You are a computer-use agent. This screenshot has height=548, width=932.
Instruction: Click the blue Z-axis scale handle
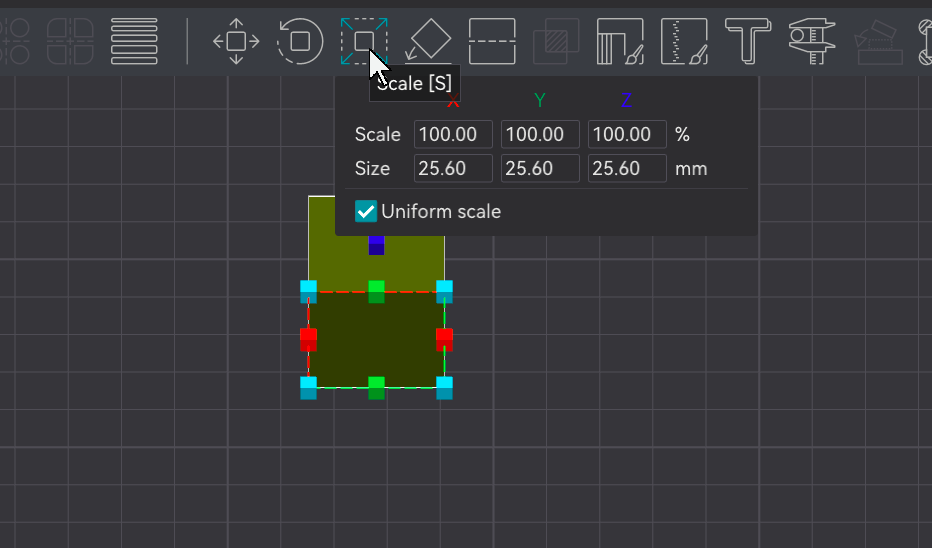[376, 245]
